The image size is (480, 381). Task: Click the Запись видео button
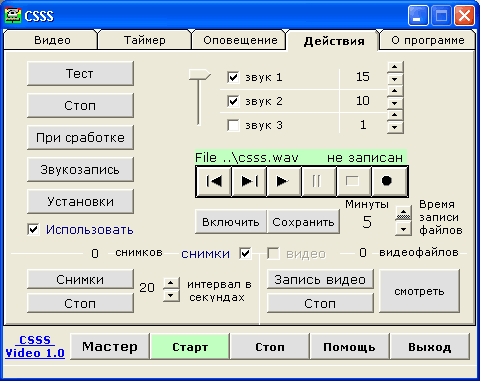point(320,279)
